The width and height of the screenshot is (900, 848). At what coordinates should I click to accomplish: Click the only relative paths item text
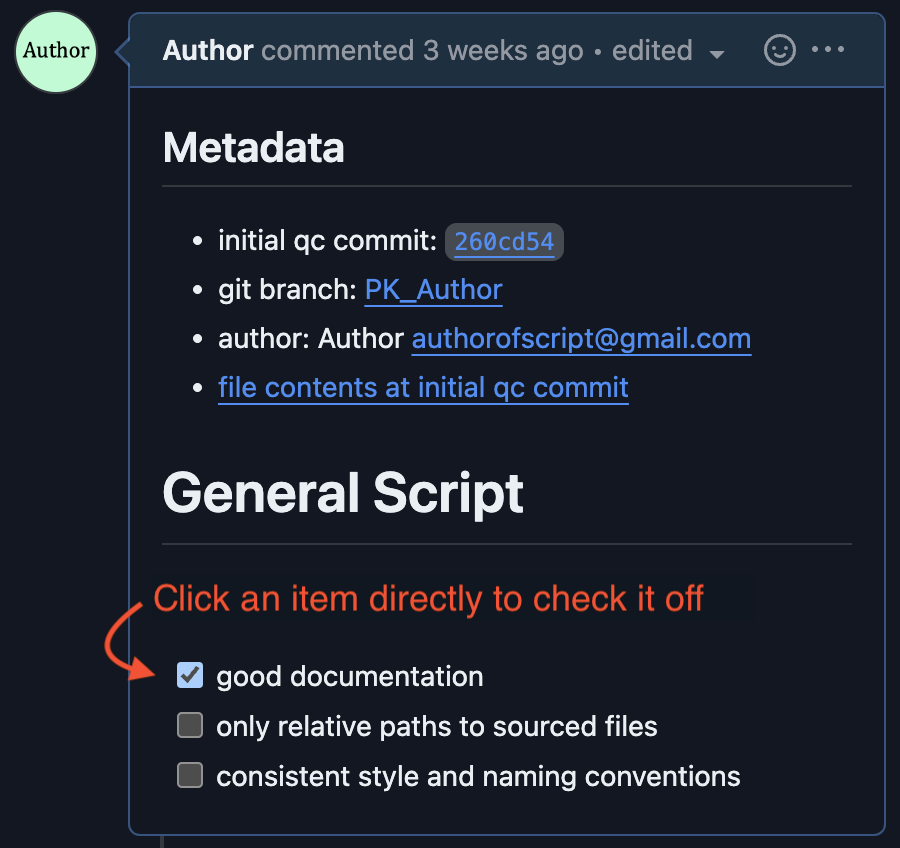pos(437,726)
